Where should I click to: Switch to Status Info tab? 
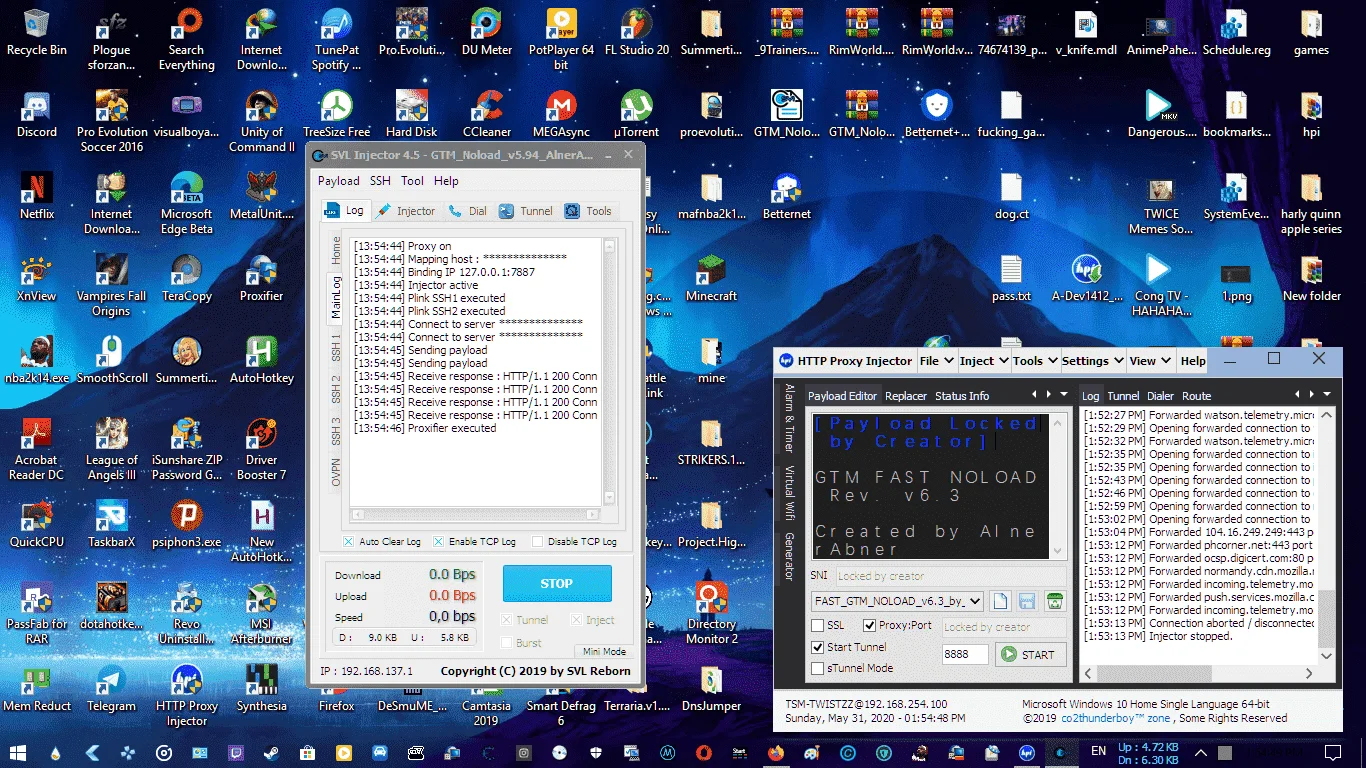point(962,396)
